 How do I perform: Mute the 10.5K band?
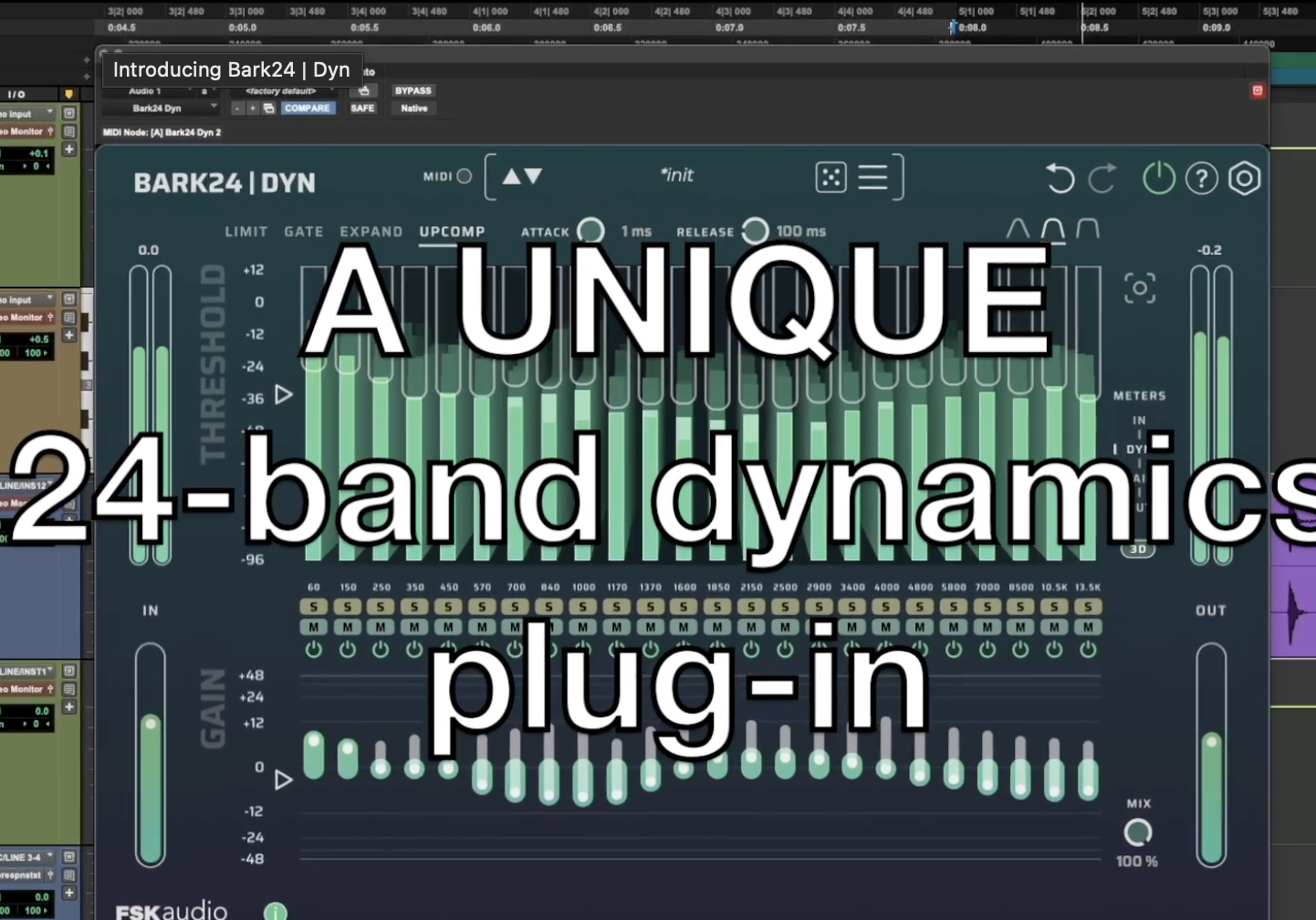coord(1054,627)
